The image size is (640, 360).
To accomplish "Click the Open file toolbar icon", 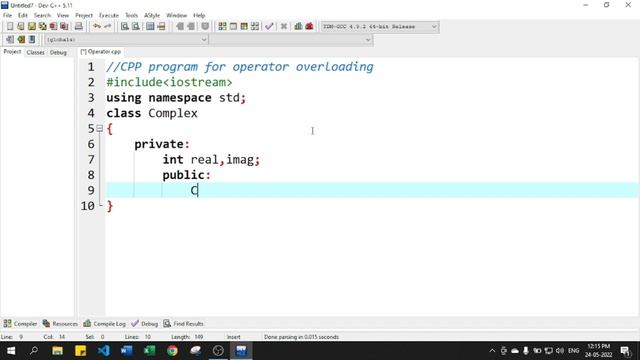I will pos(20,27).
